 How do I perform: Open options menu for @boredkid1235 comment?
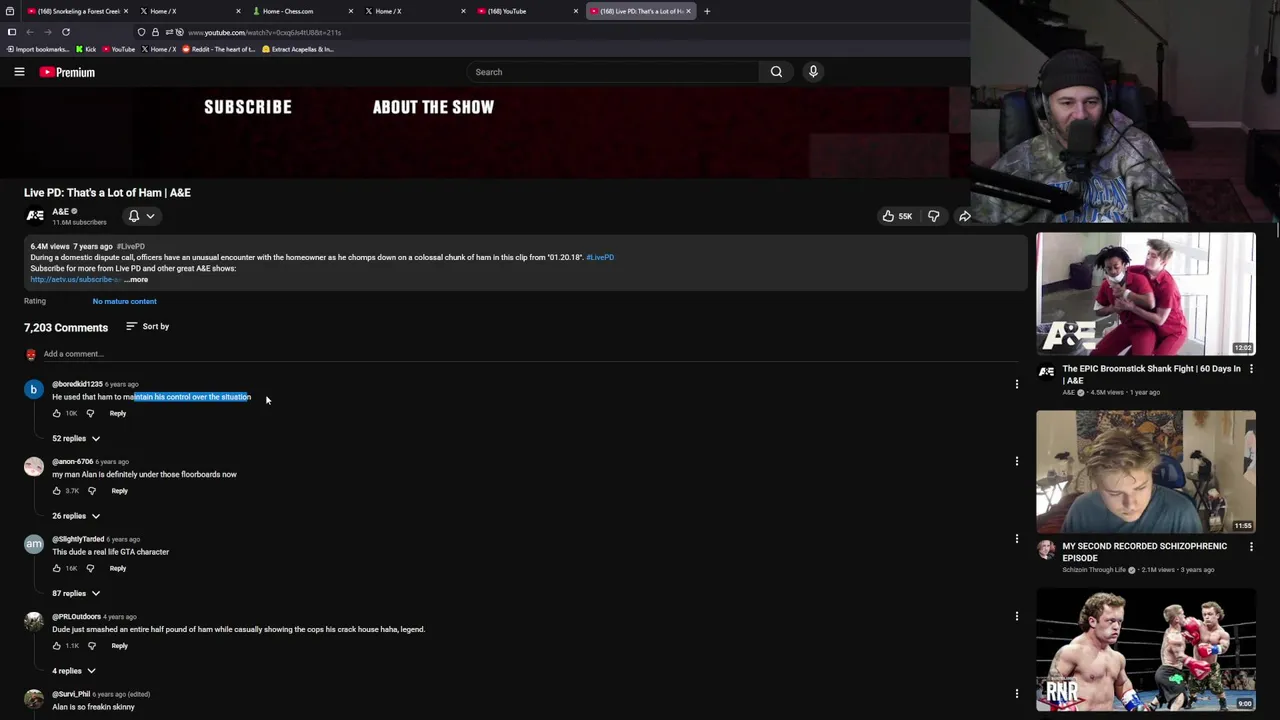(1017, 384)
